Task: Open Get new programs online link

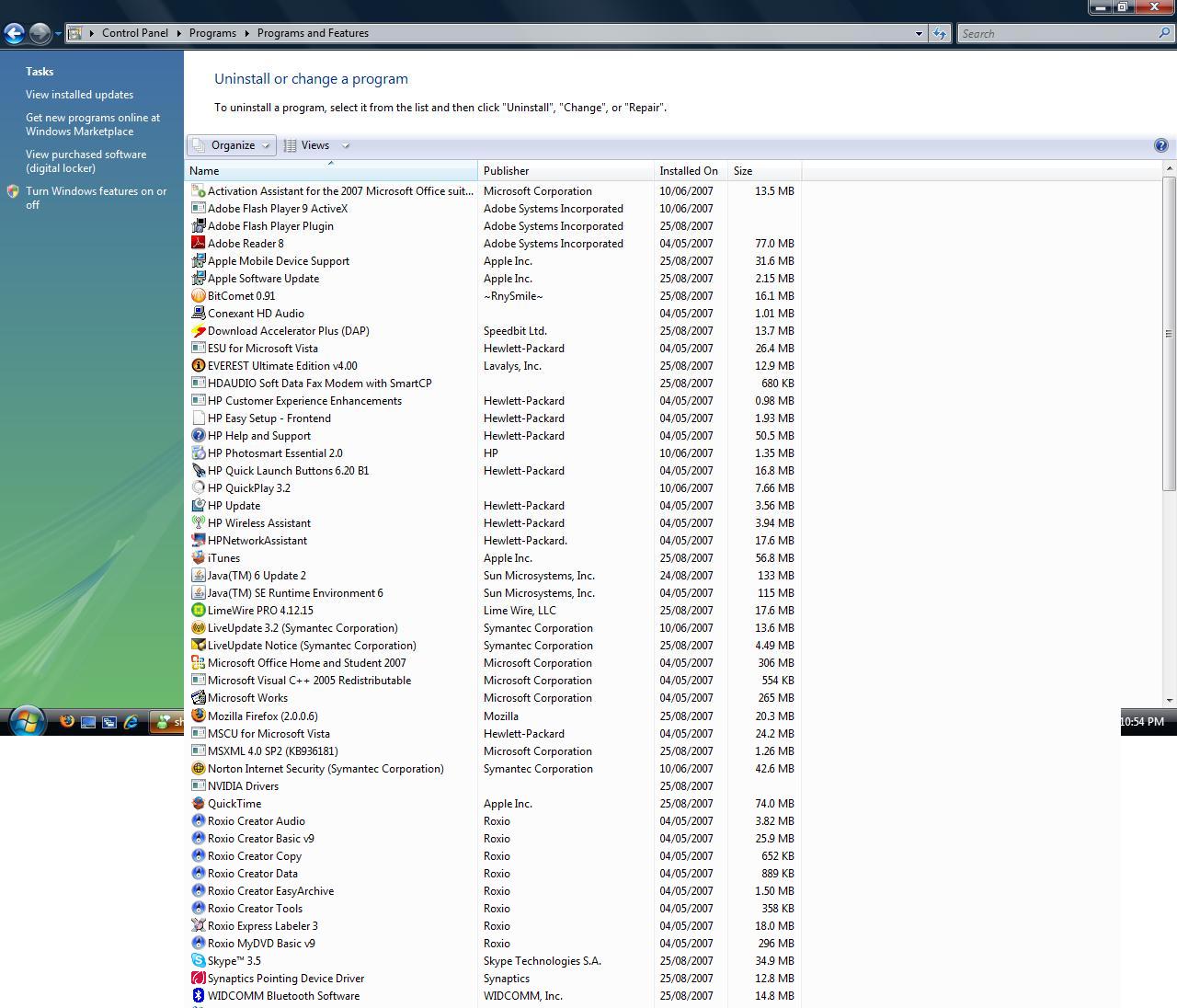Action: coord(93,124)
